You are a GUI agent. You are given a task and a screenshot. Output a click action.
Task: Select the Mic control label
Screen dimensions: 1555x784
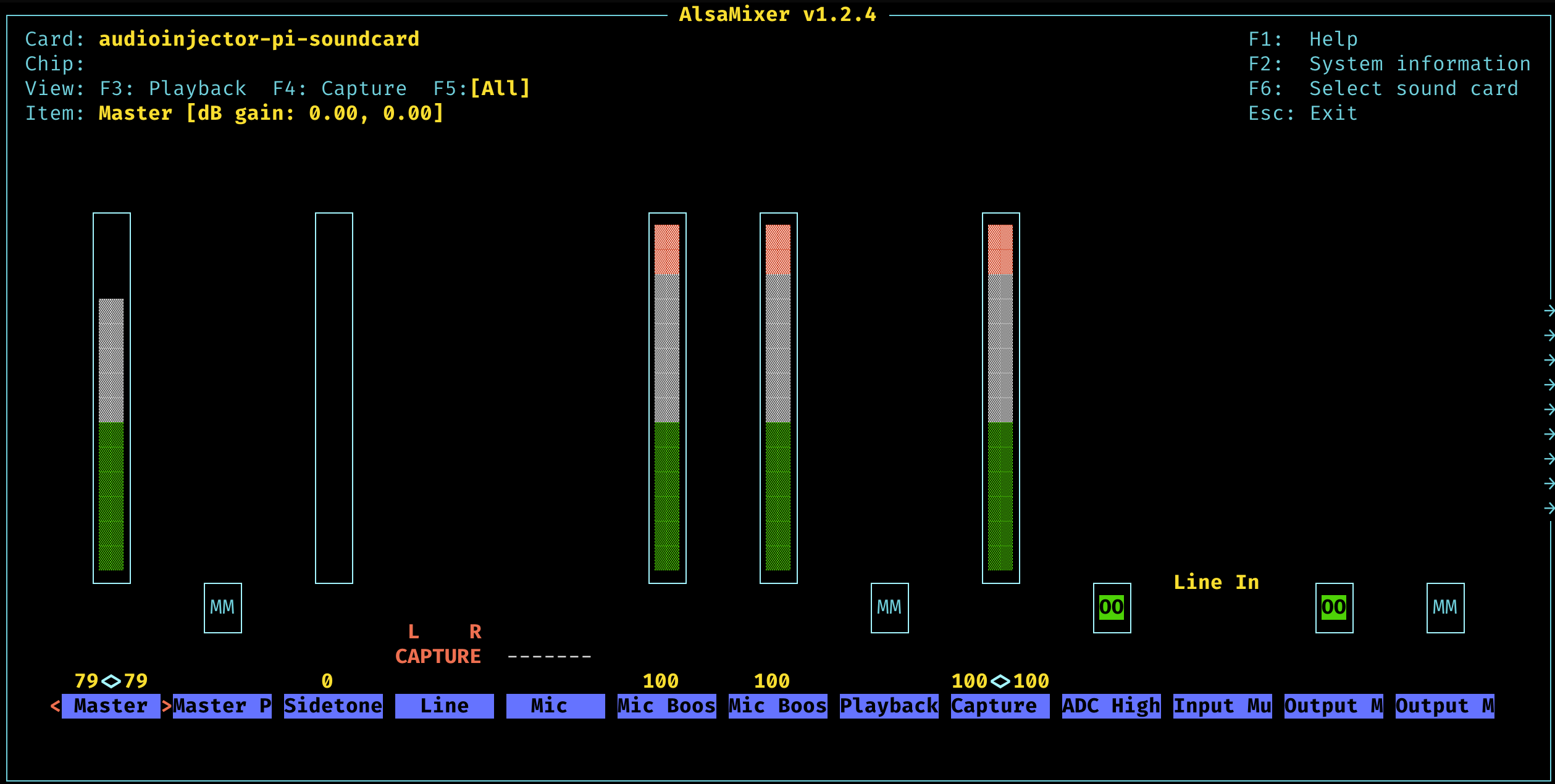click(556, 706)
